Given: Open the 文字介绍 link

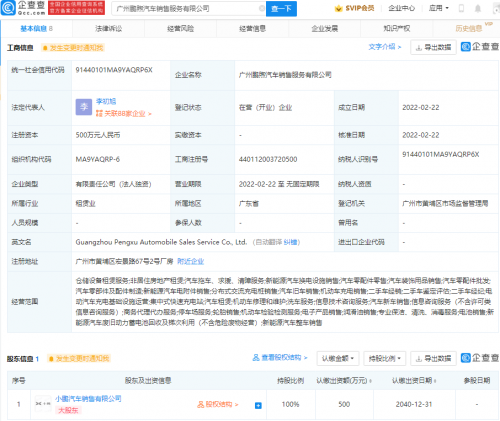Looking at the screenshot, I should (x=385, y=47).
